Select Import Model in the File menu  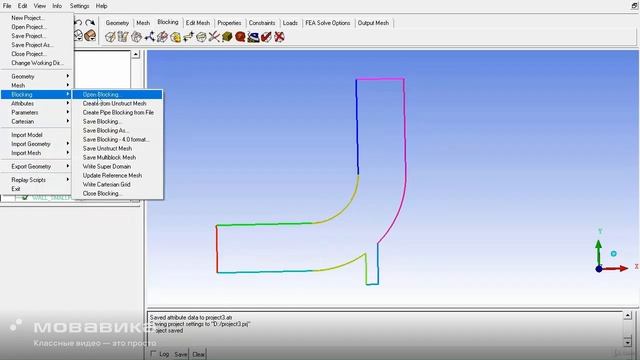(37, 135)
